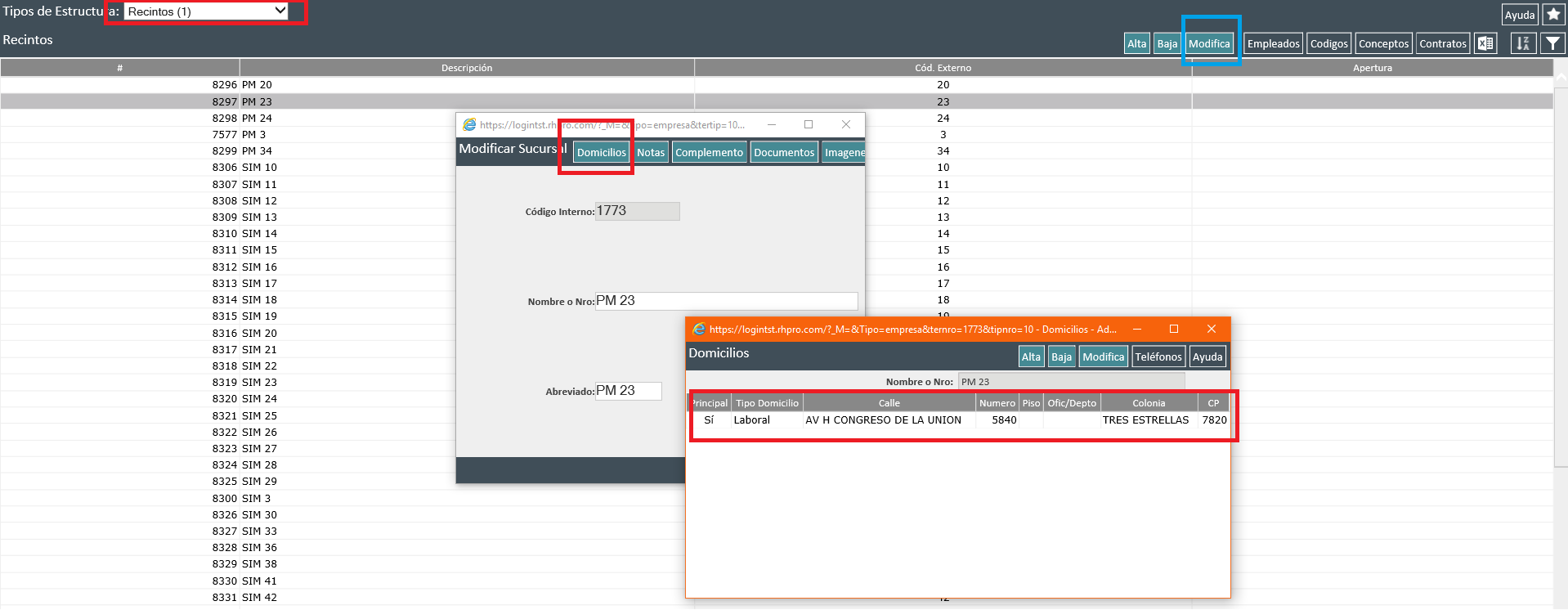Sort by the Cód. Externo column header
The width and height of the screenshot is (1568, 610).
tap(943, 68)
